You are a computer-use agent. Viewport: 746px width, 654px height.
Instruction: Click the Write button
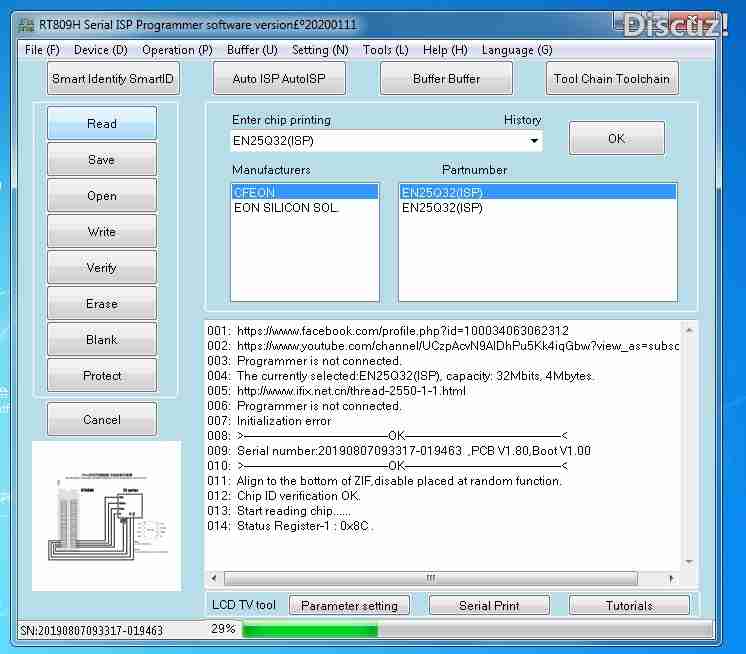(102, 232)
